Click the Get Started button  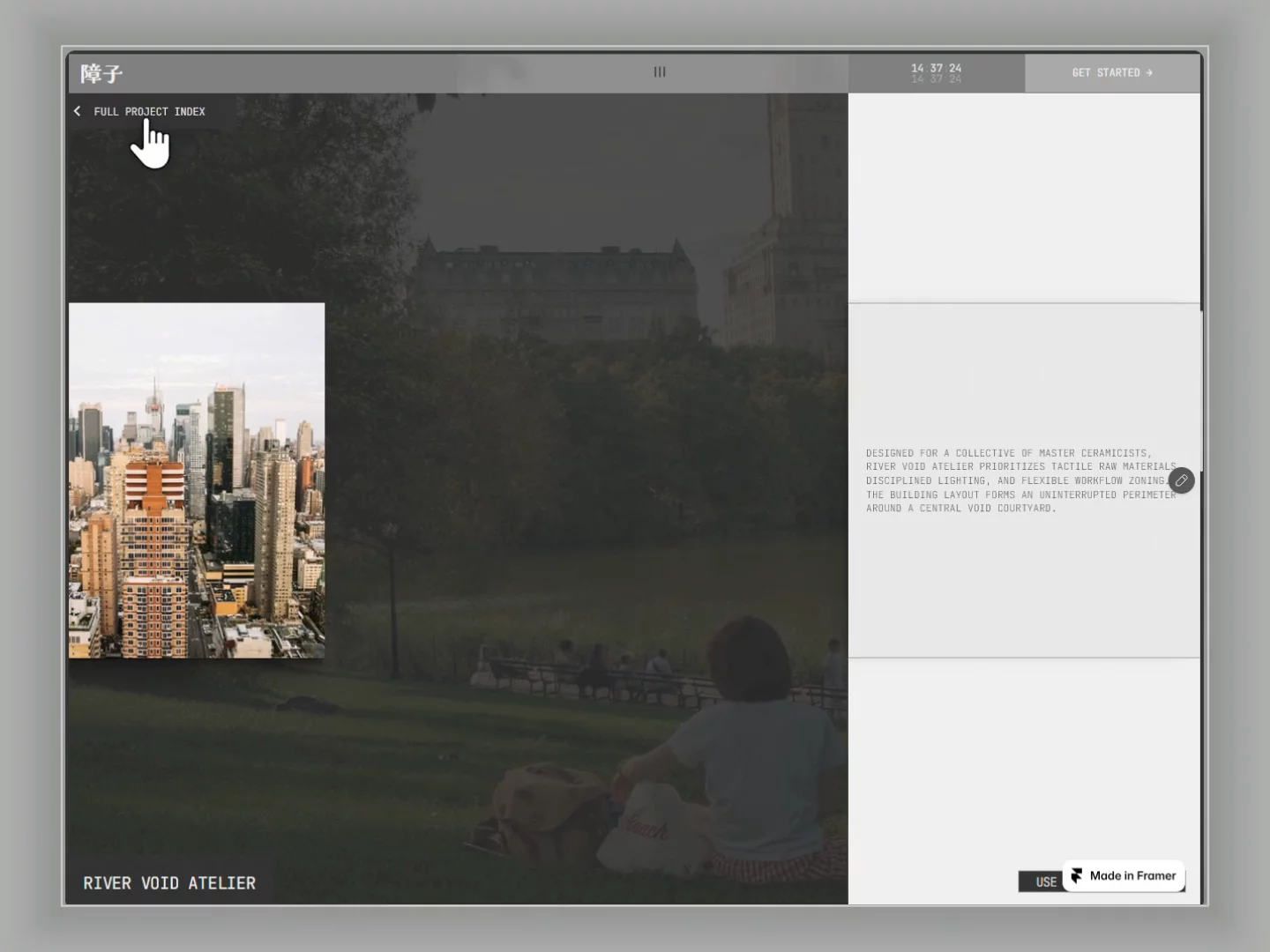[1112, 72]
